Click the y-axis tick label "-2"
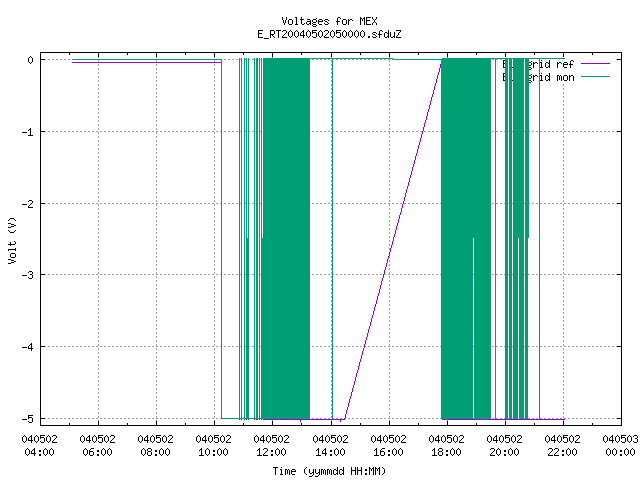Image resolution: width=640 pixels, height=480 pixels. pos(28,204)
